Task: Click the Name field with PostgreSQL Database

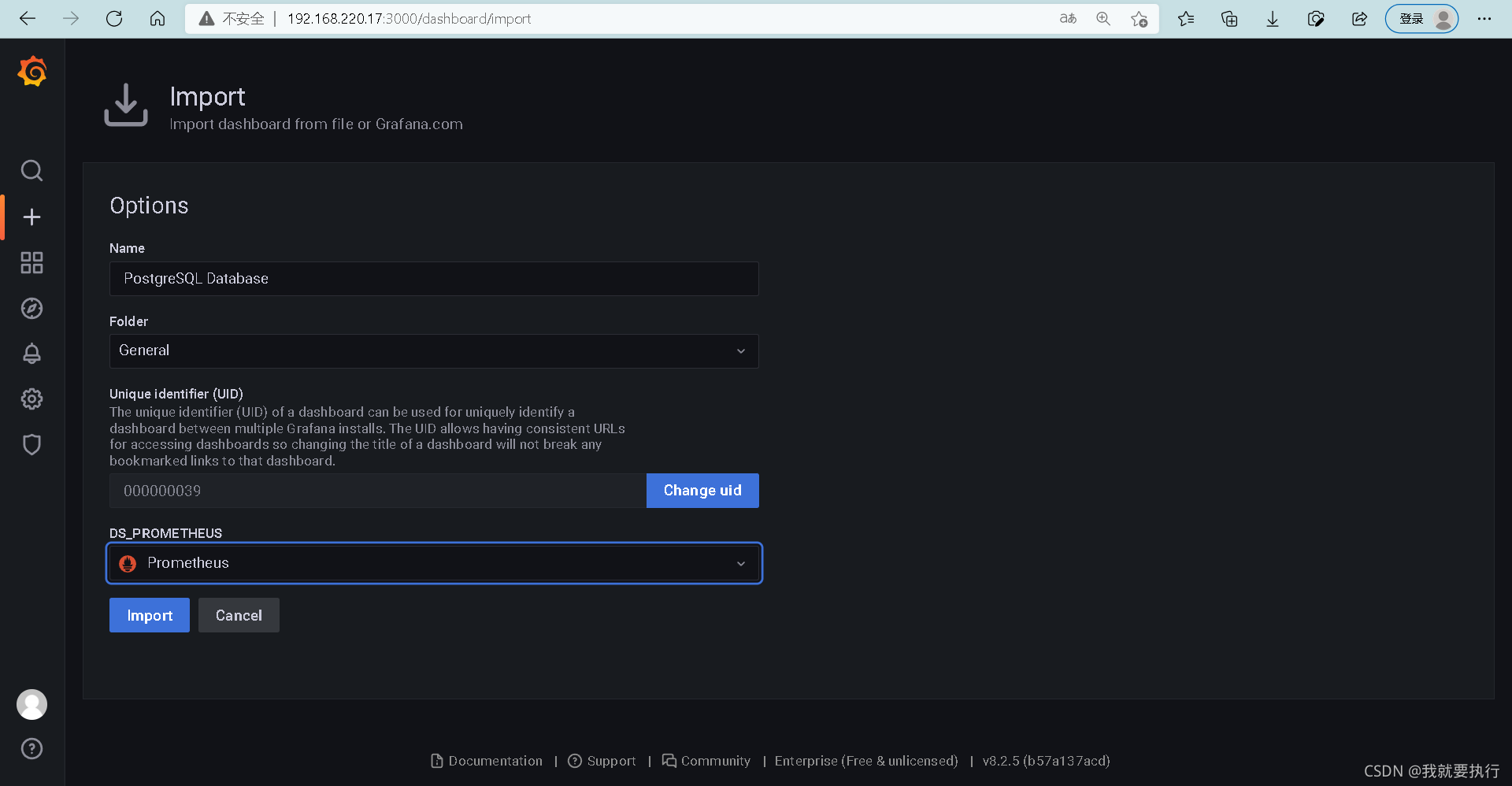Action: tap(434, 279)
